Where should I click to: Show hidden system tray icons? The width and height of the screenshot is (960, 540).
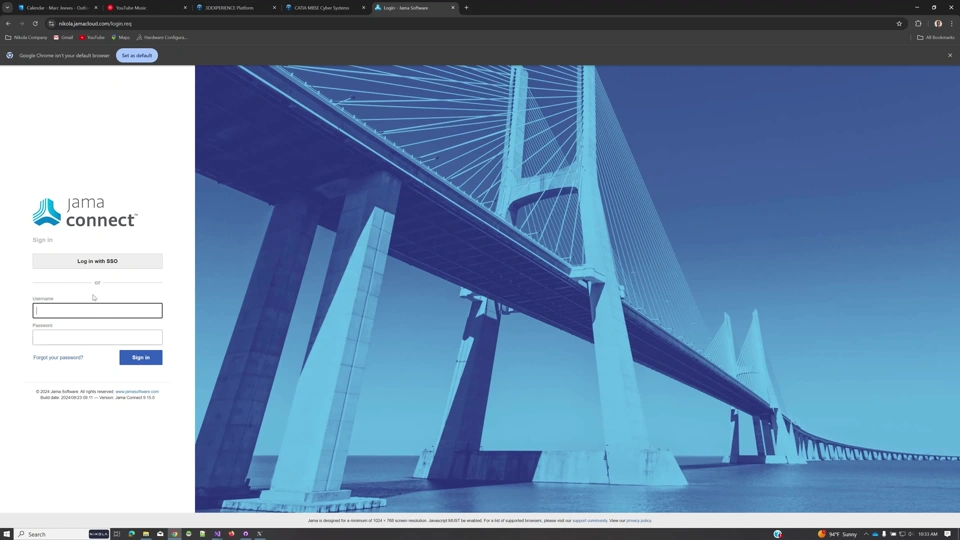click(x=866, y=534)
